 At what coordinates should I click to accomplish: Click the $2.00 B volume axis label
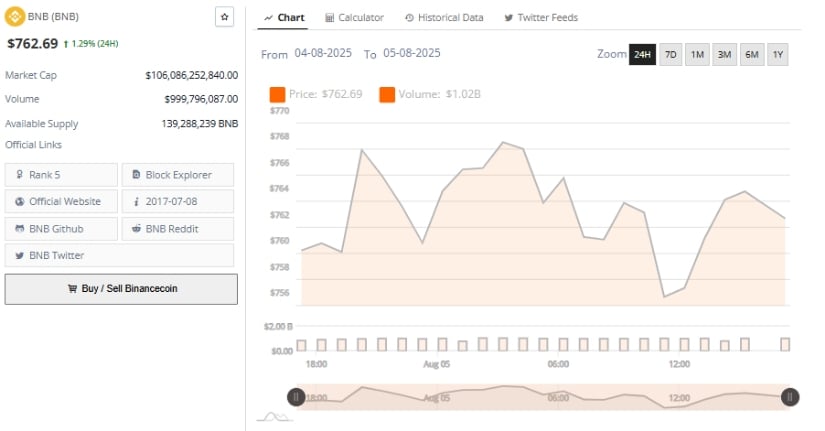tap(278, 326)
